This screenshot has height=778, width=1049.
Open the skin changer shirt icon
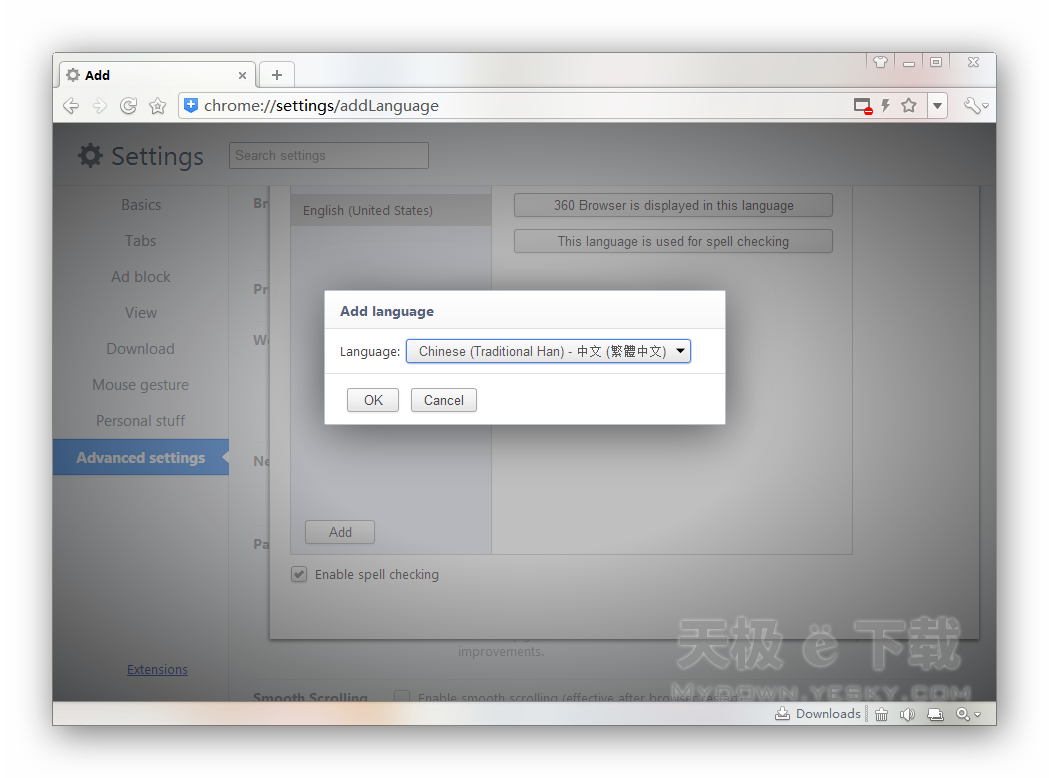[x=880, y=62]
